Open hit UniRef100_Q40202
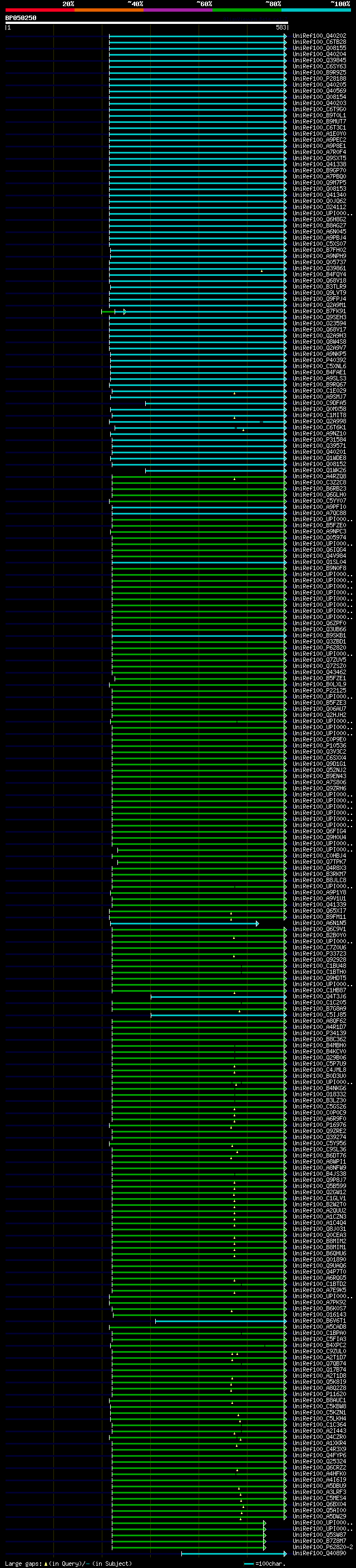356x1568 pixels. [x=319, y=36]
